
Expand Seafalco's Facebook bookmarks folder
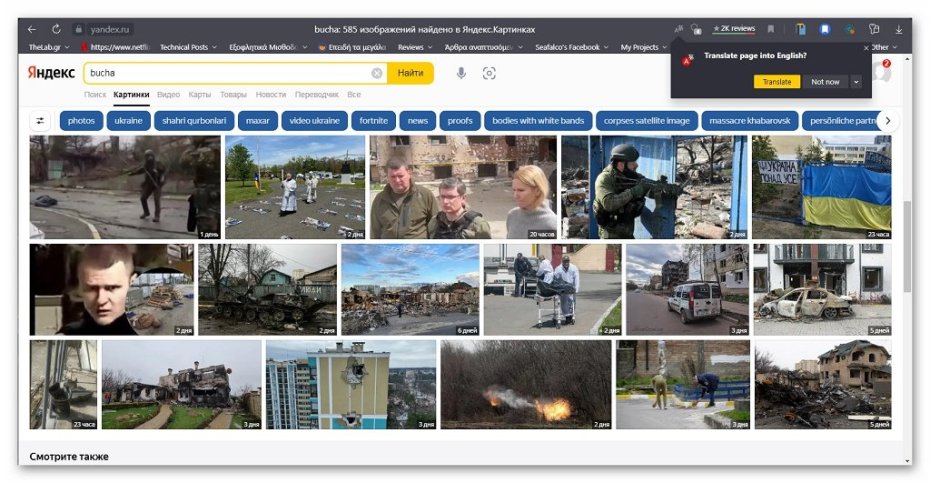tap(572, 47)
